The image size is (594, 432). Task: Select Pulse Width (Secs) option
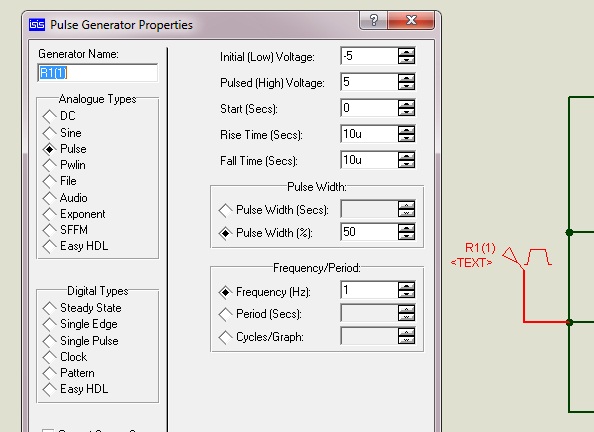click(x=274, y=210)
